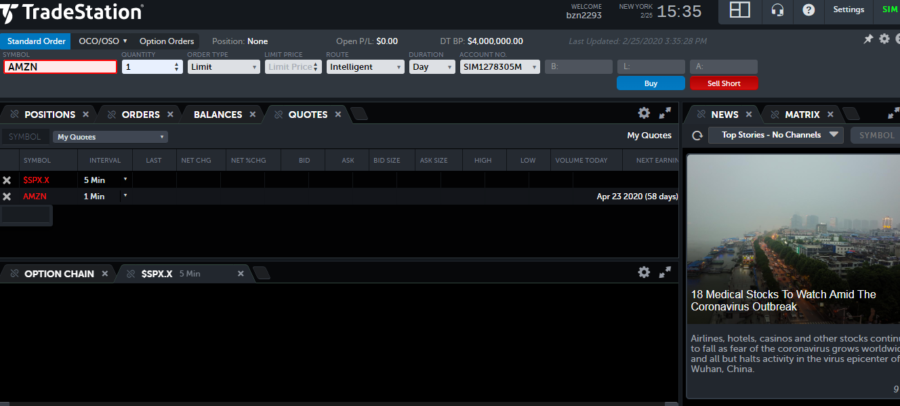Screen dimensions: 900x406
Task: Maximize the Quotes panel with the expand icon
Action: click(665, 113)
